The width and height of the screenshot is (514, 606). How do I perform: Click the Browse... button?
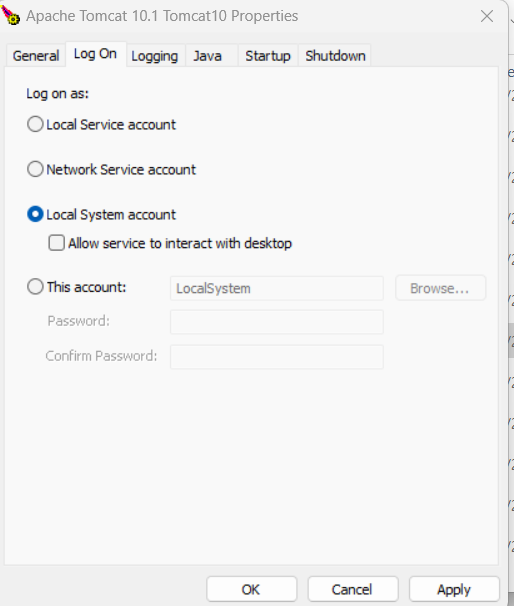pos(440,288)
